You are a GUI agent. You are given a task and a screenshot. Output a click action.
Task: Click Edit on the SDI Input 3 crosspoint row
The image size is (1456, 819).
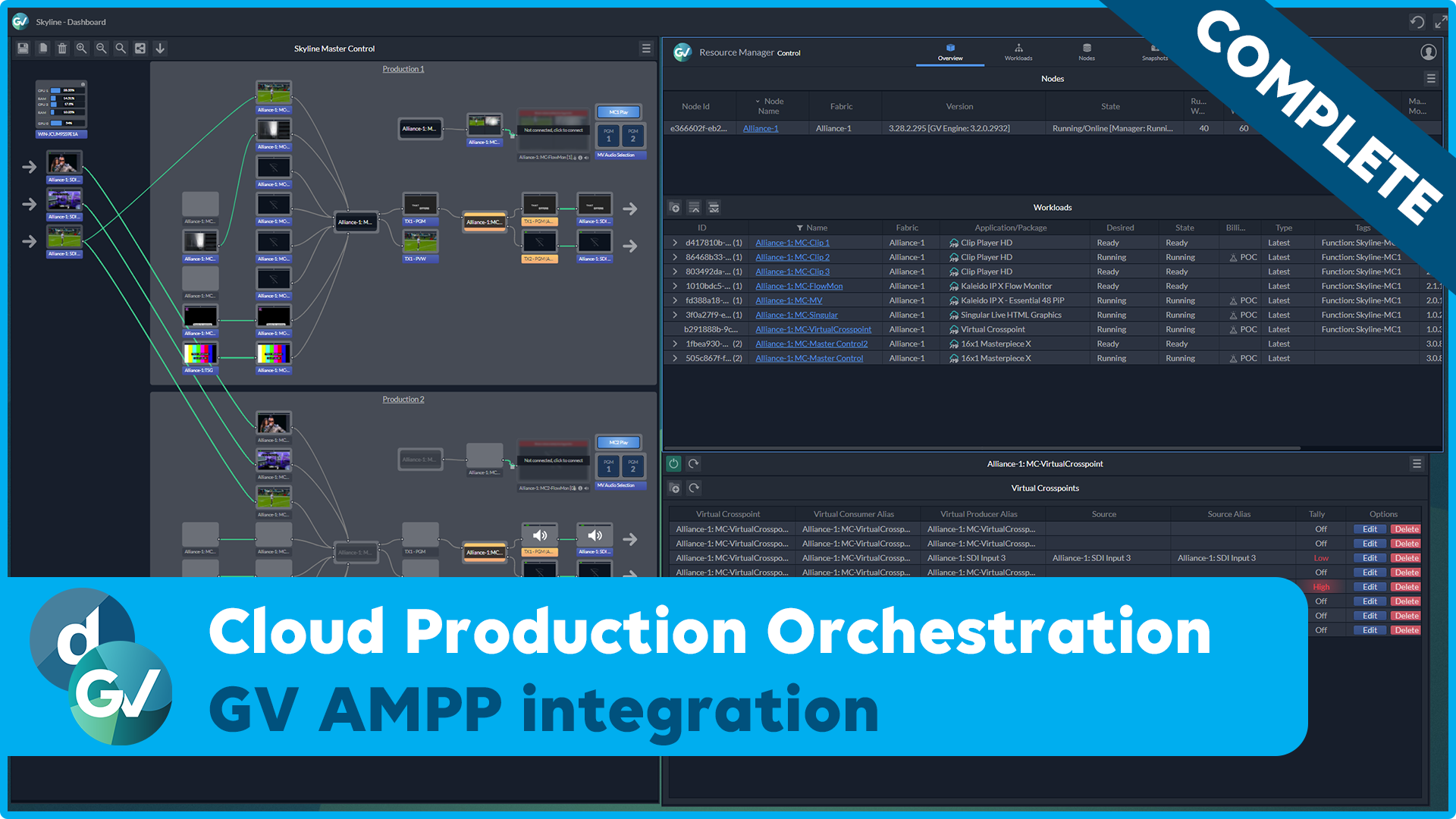[x=1369, y=557]
